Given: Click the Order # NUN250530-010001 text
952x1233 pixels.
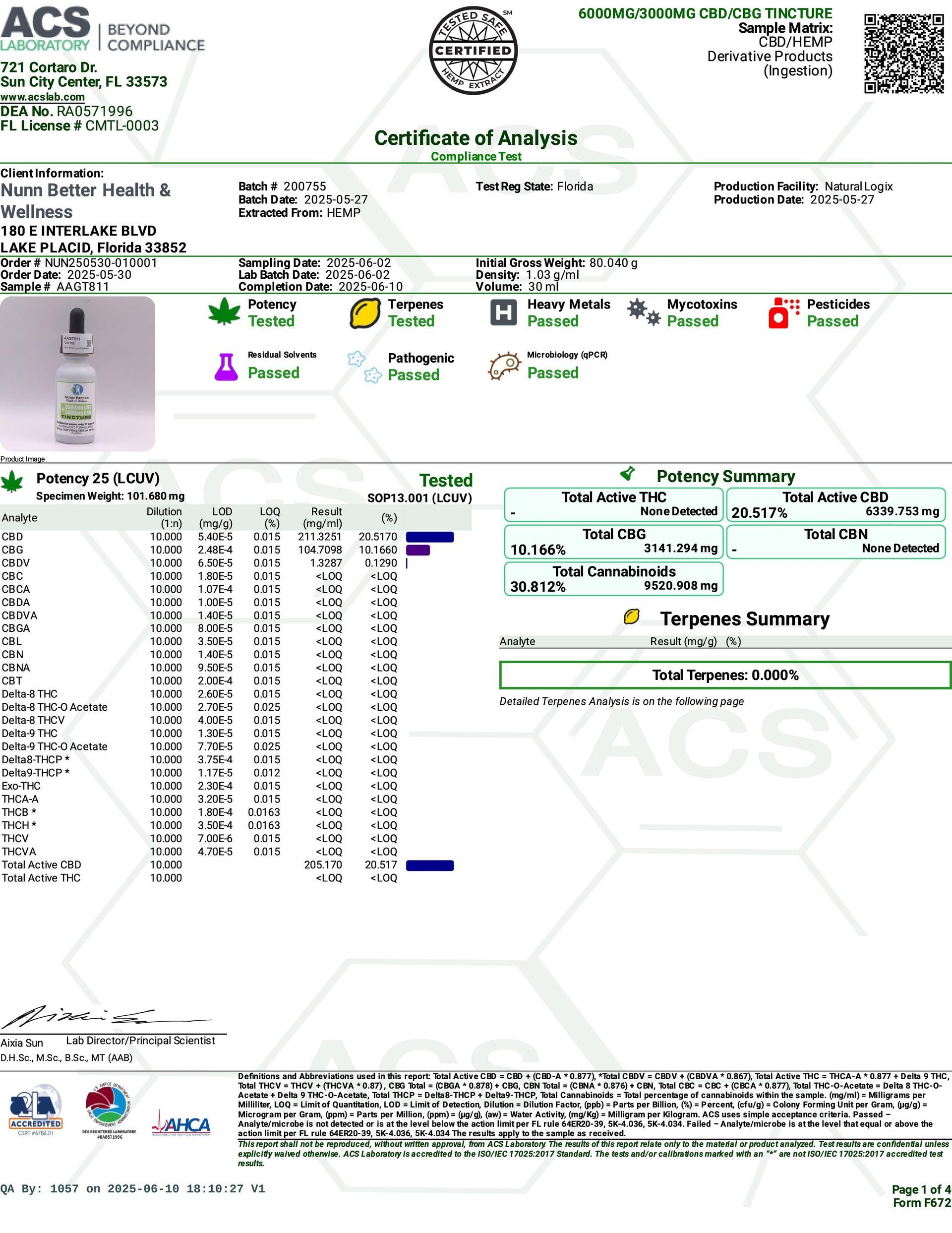Looking at the screenshot, I should point(79,262).
